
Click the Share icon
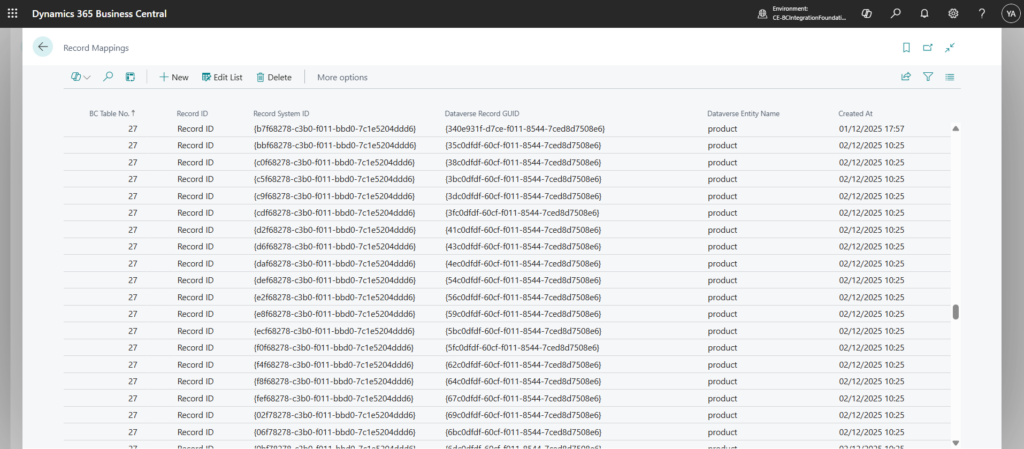click(906, 77)
